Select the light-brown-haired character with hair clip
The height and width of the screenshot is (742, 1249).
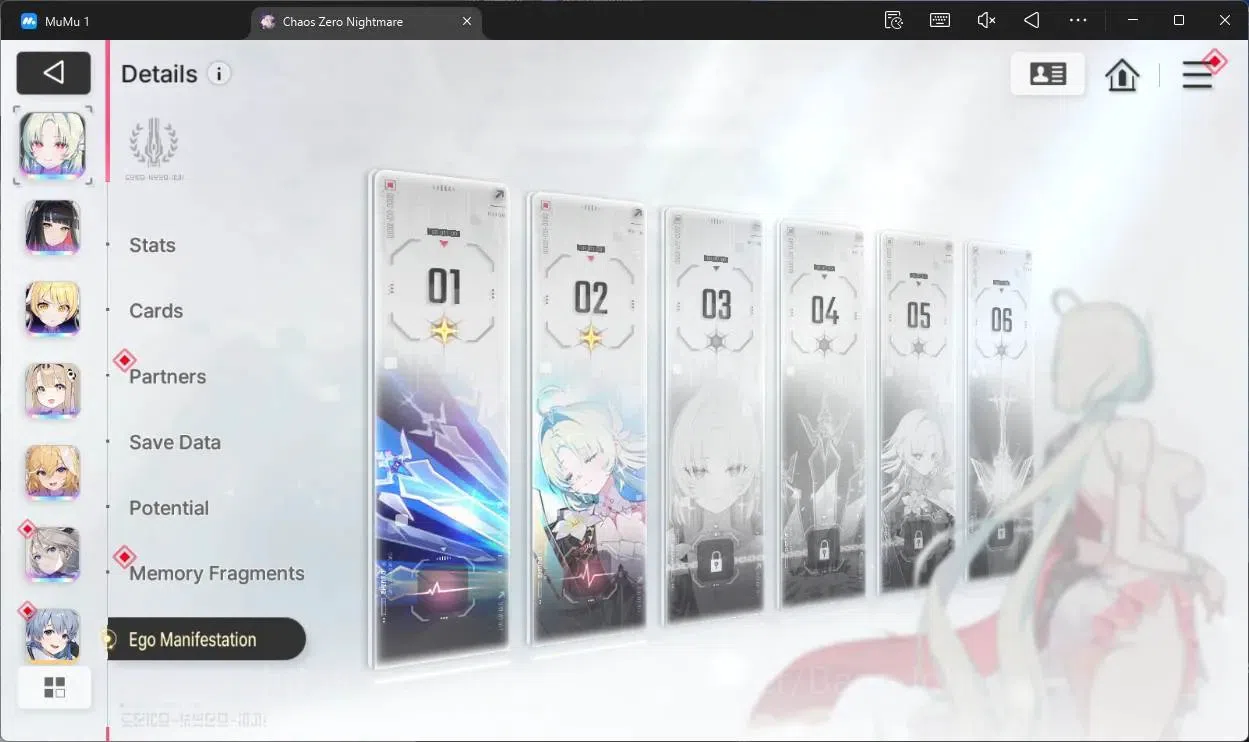(53, 390)
